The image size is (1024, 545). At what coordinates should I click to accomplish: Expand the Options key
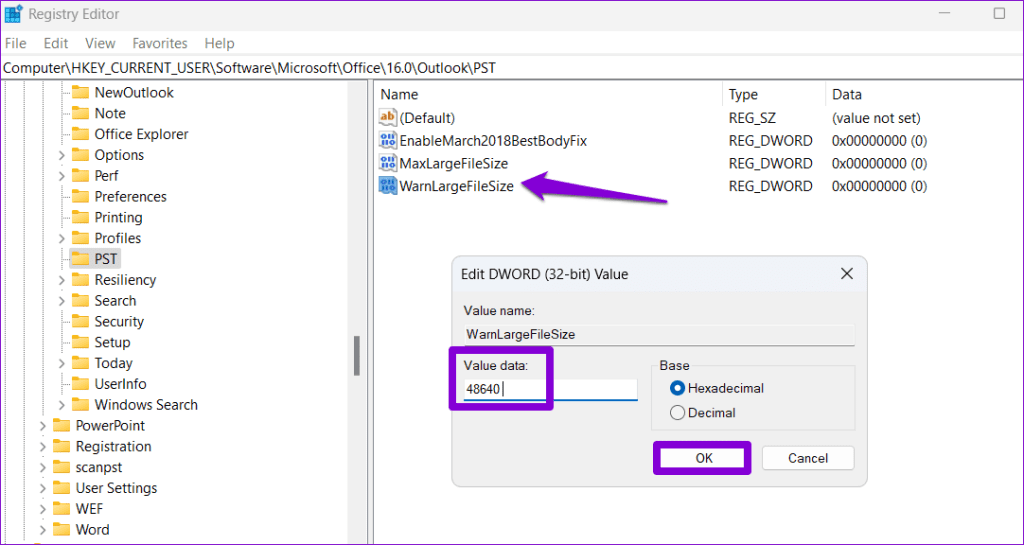pos(61,155)
